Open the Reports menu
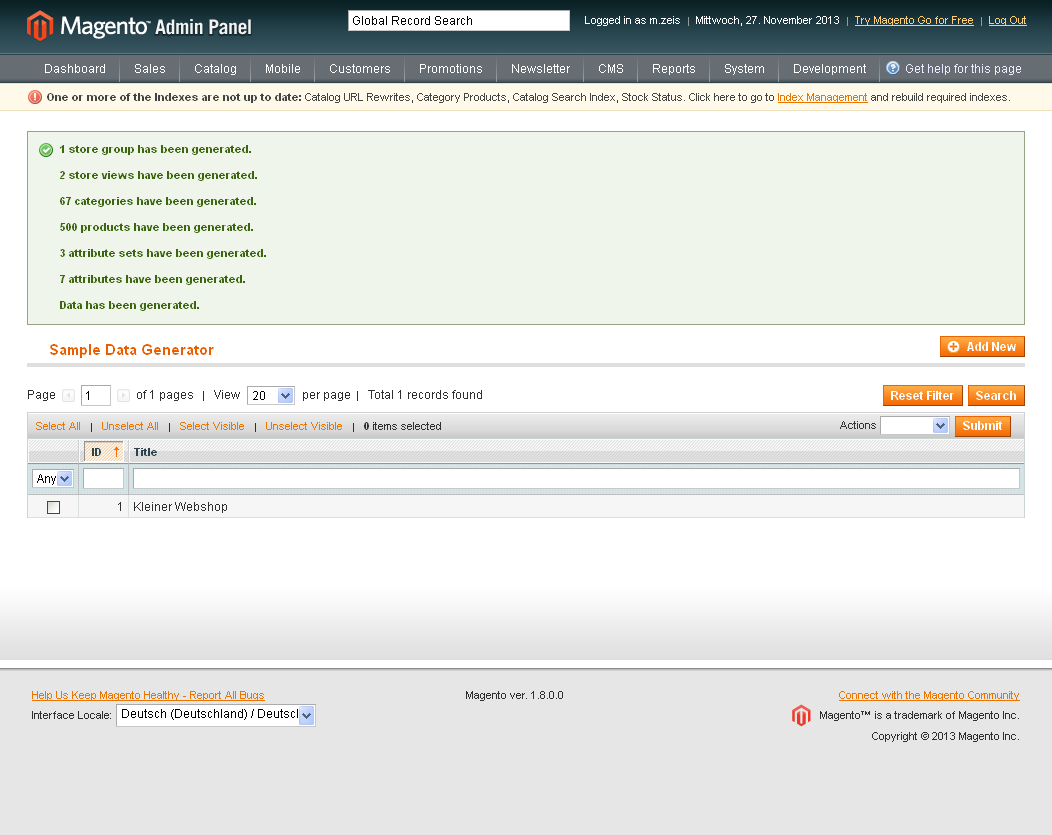The image size is (1052, 835). [x=674, y=68]
